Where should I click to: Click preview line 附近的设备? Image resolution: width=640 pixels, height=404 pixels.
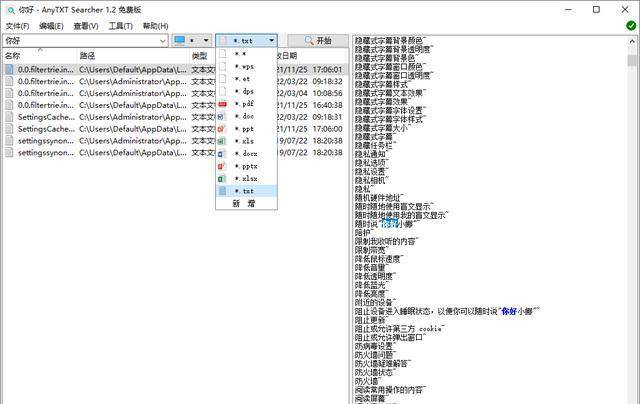375,302
